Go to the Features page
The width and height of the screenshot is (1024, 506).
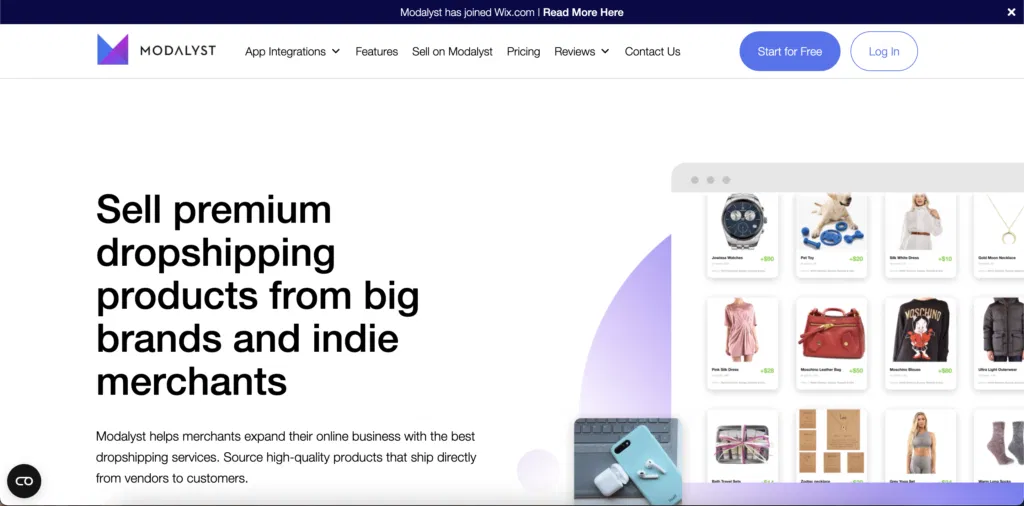tap(377, 52)
